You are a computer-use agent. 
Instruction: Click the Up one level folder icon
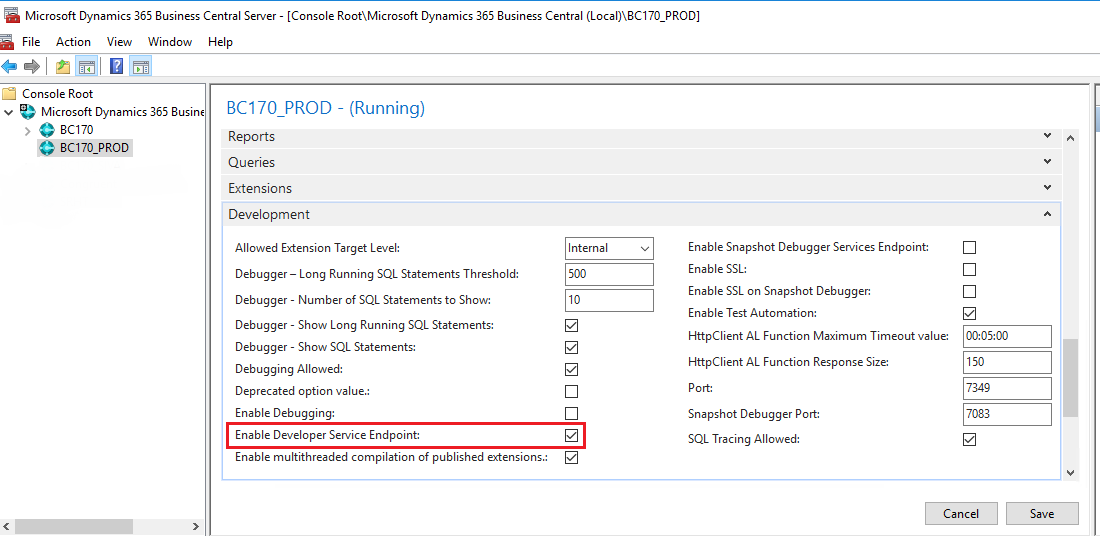63,67
